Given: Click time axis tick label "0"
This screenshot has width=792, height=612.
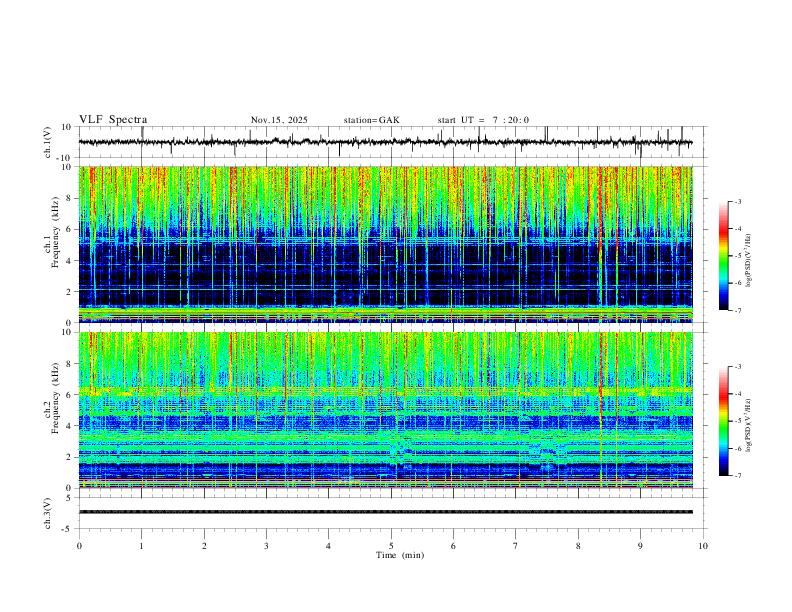Looking at the screenshot, I should (x=79, y=546).
